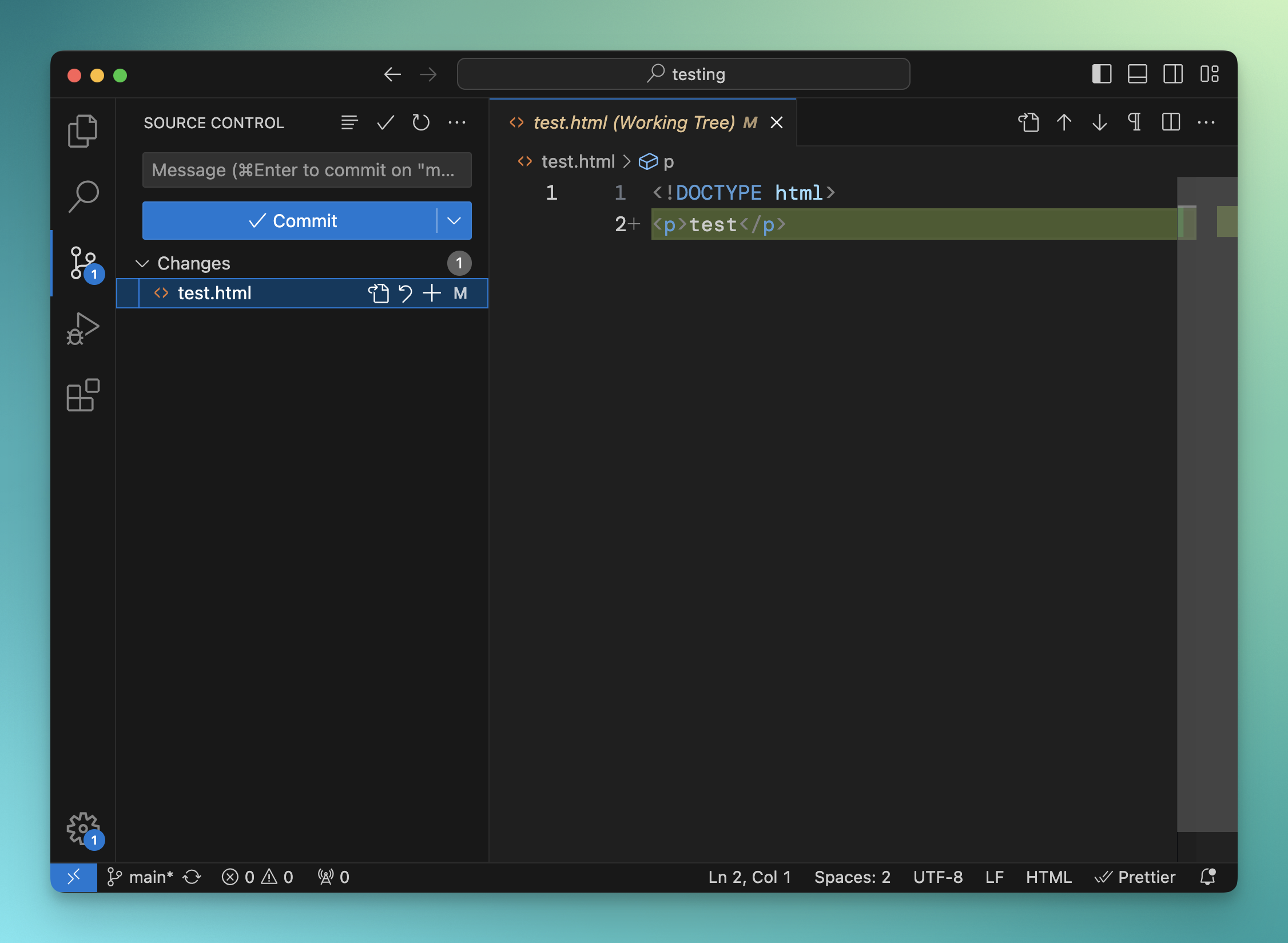The height and width of the screenshot is (943, 1288).
Task: Toggle whitespace trimming in diff editor
Action: point(1135,122)
